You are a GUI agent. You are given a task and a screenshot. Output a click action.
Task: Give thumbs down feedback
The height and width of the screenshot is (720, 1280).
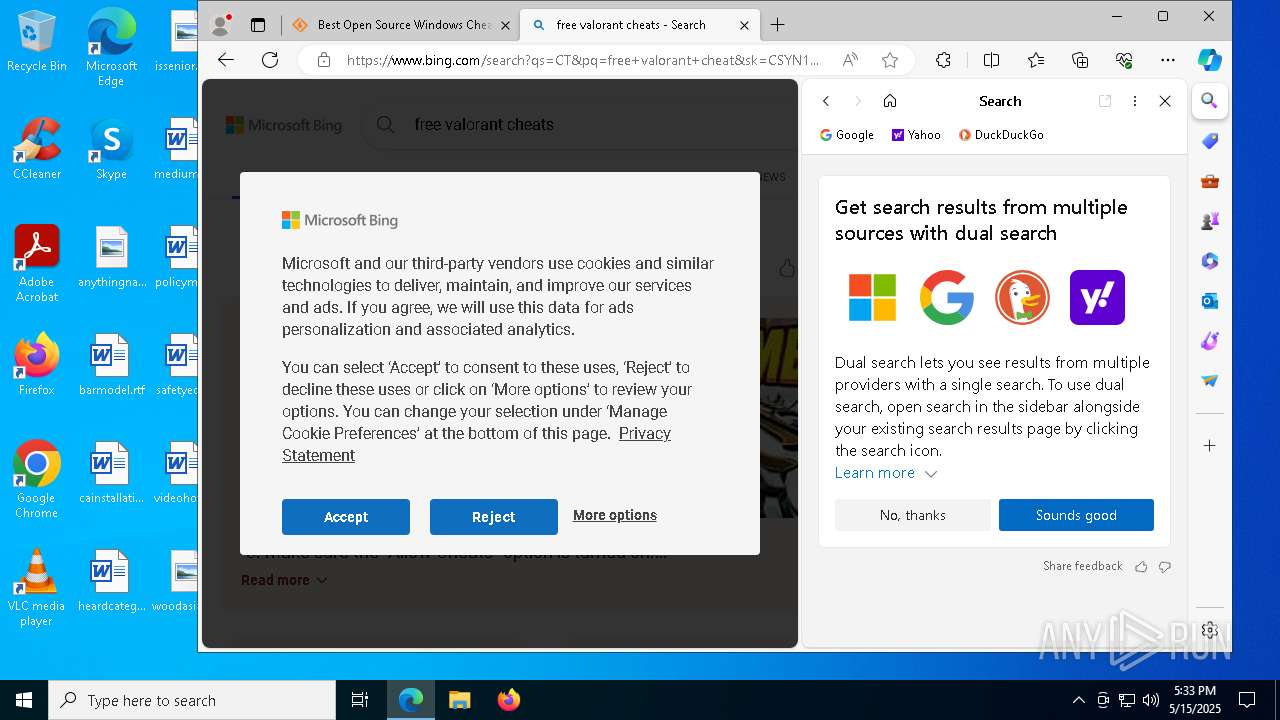pyautogui.click(x=1165, y=566)
